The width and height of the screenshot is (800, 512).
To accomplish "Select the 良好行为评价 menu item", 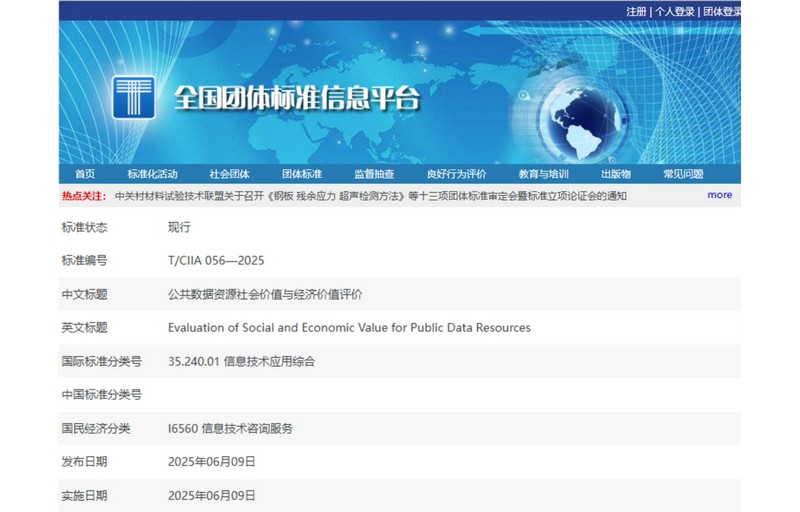I will click(x=456, y=174).
